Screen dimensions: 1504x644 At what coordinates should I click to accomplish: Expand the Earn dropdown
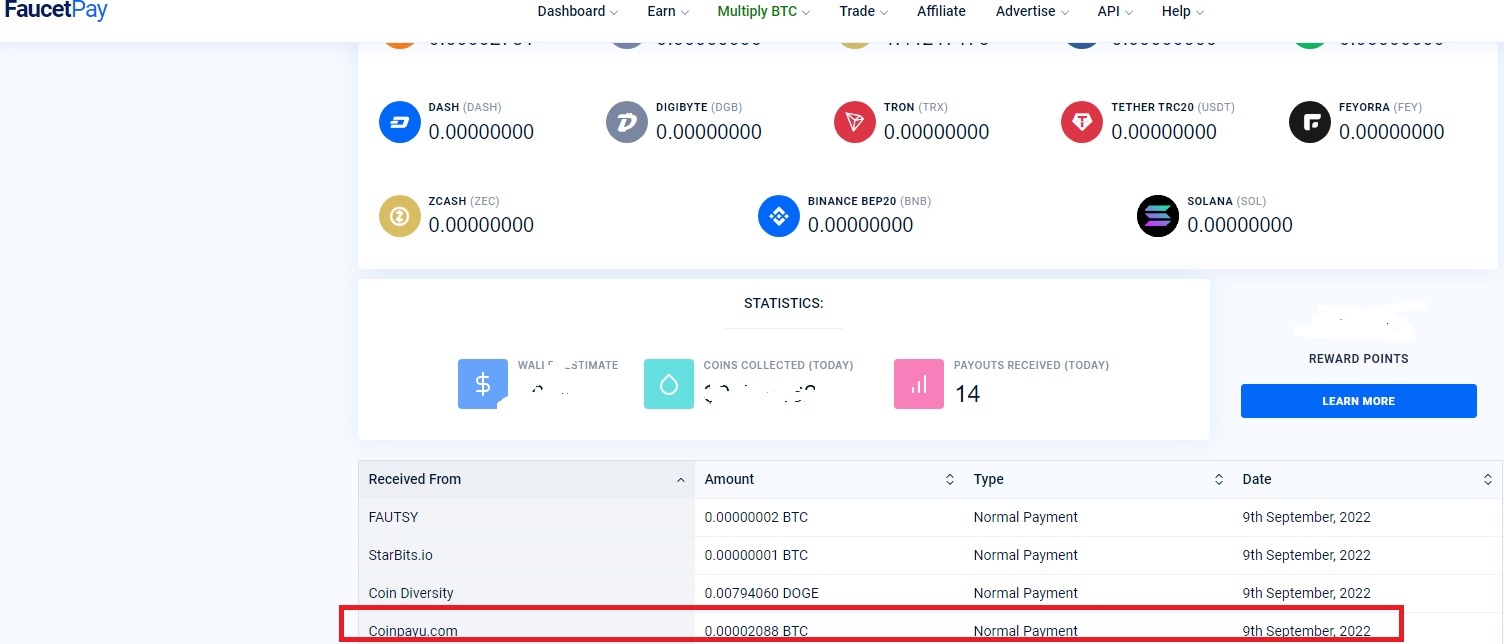coord(668,11)
